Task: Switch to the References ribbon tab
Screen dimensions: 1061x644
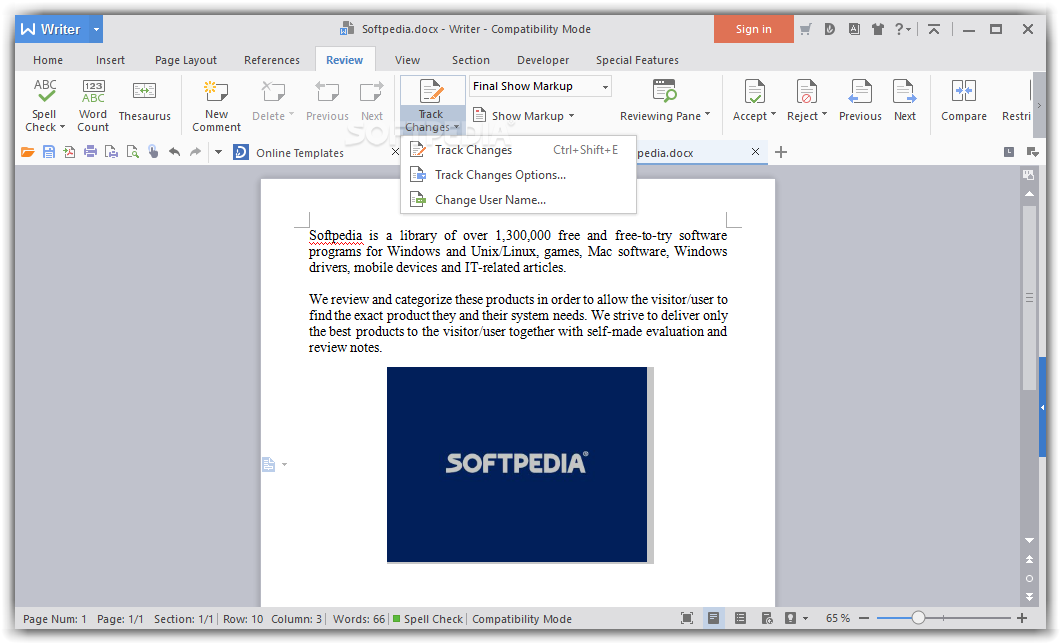Action: click(271, 60)
